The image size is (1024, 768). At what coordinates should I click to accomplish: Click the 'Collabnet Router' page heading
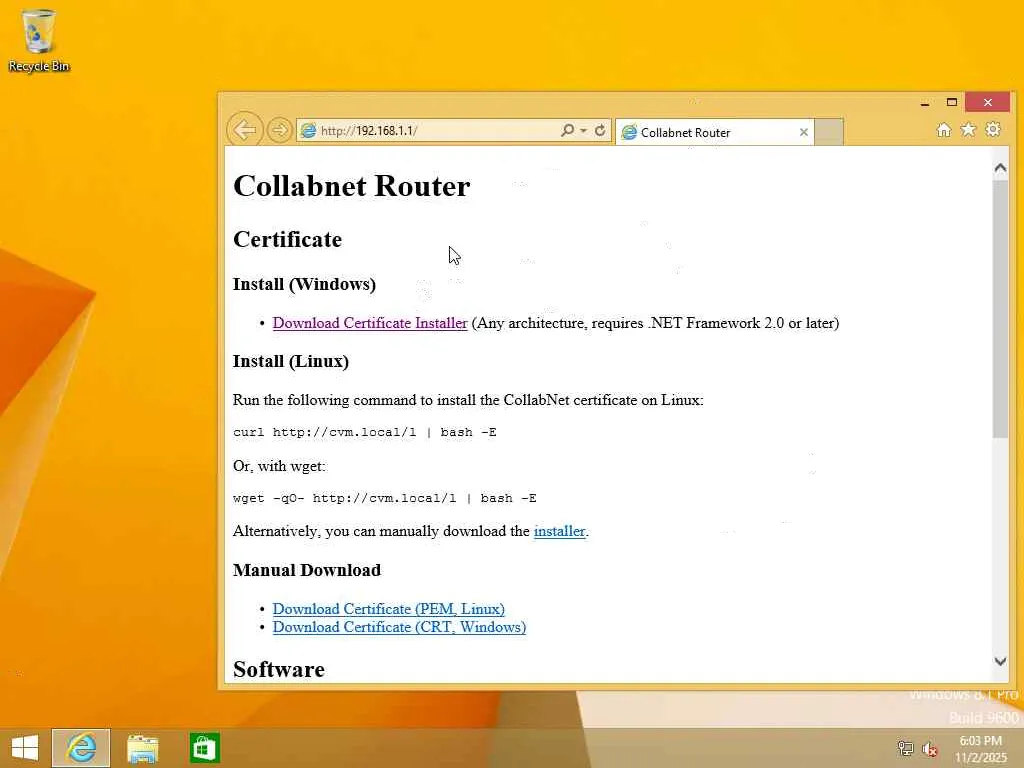tap(351, 186)
